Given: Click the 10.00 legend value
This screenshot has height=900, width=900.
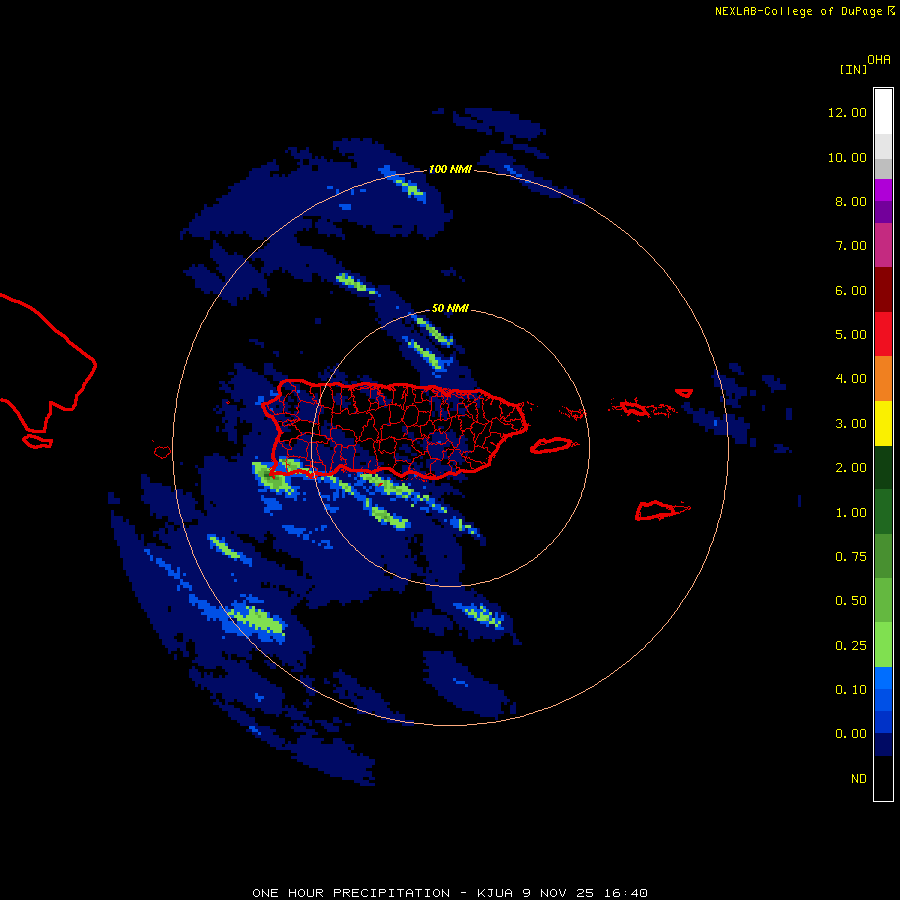Looking at the screenshot, I should [x=847, y=157].
